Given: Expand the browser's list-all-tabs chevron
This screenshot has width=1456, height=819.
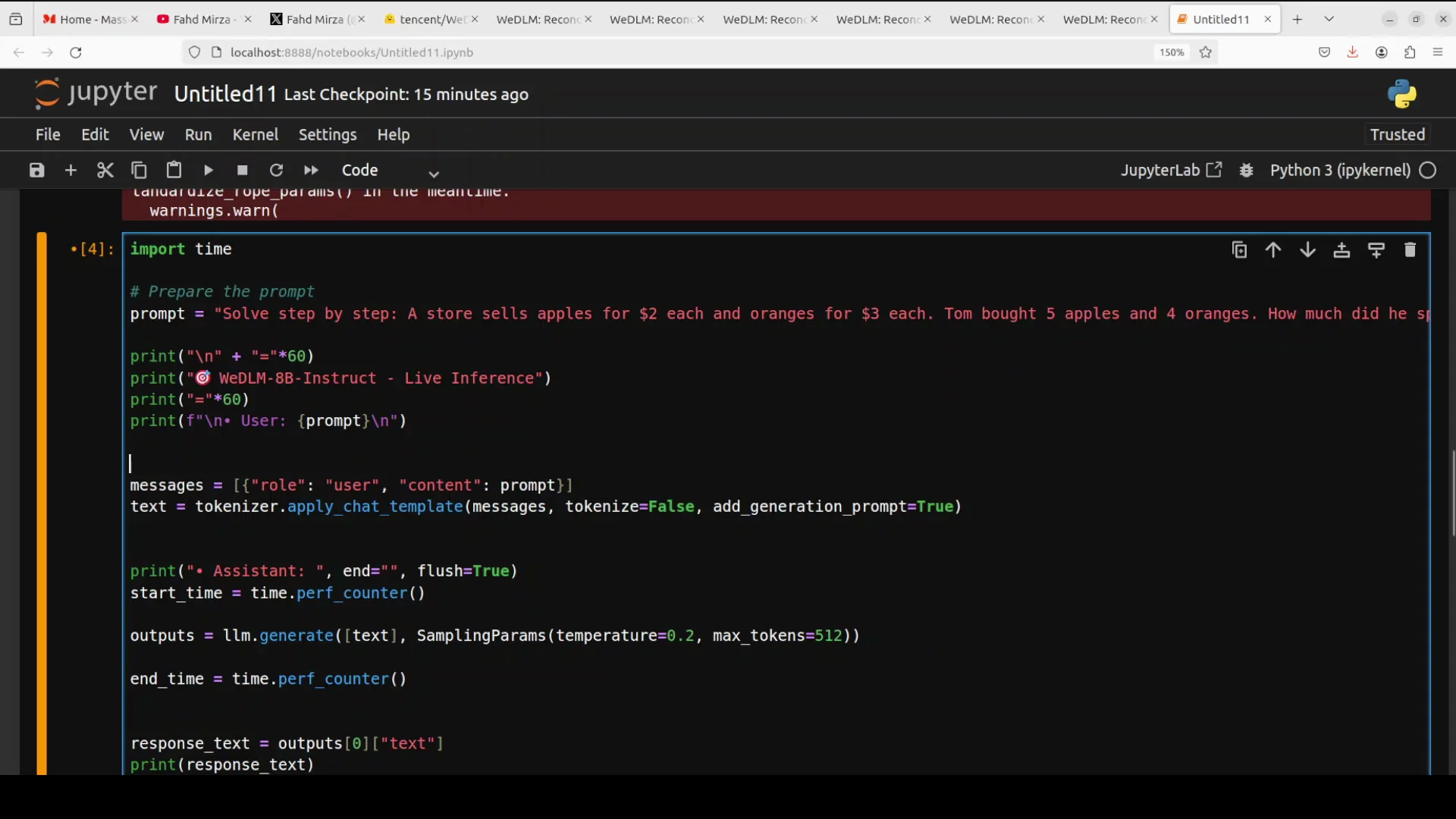Looking at the screenshot, I should (x=1329, y=19).
